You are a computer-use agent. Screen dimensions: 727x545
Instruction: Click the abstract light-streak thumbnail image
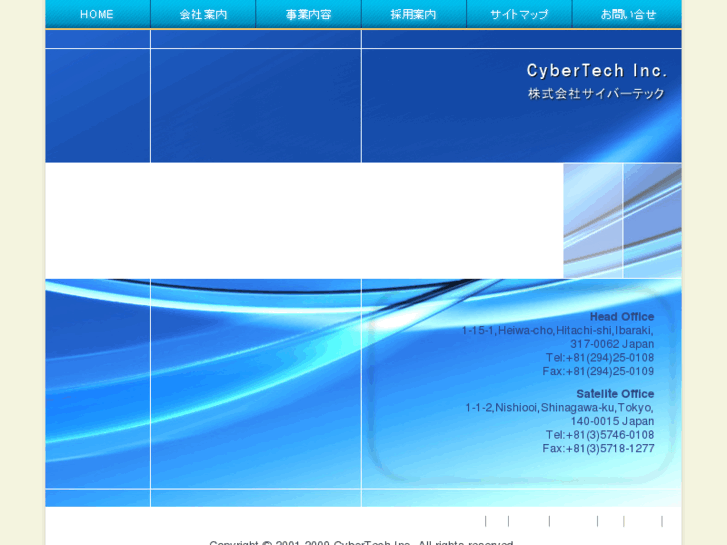(x=622, y=221)
